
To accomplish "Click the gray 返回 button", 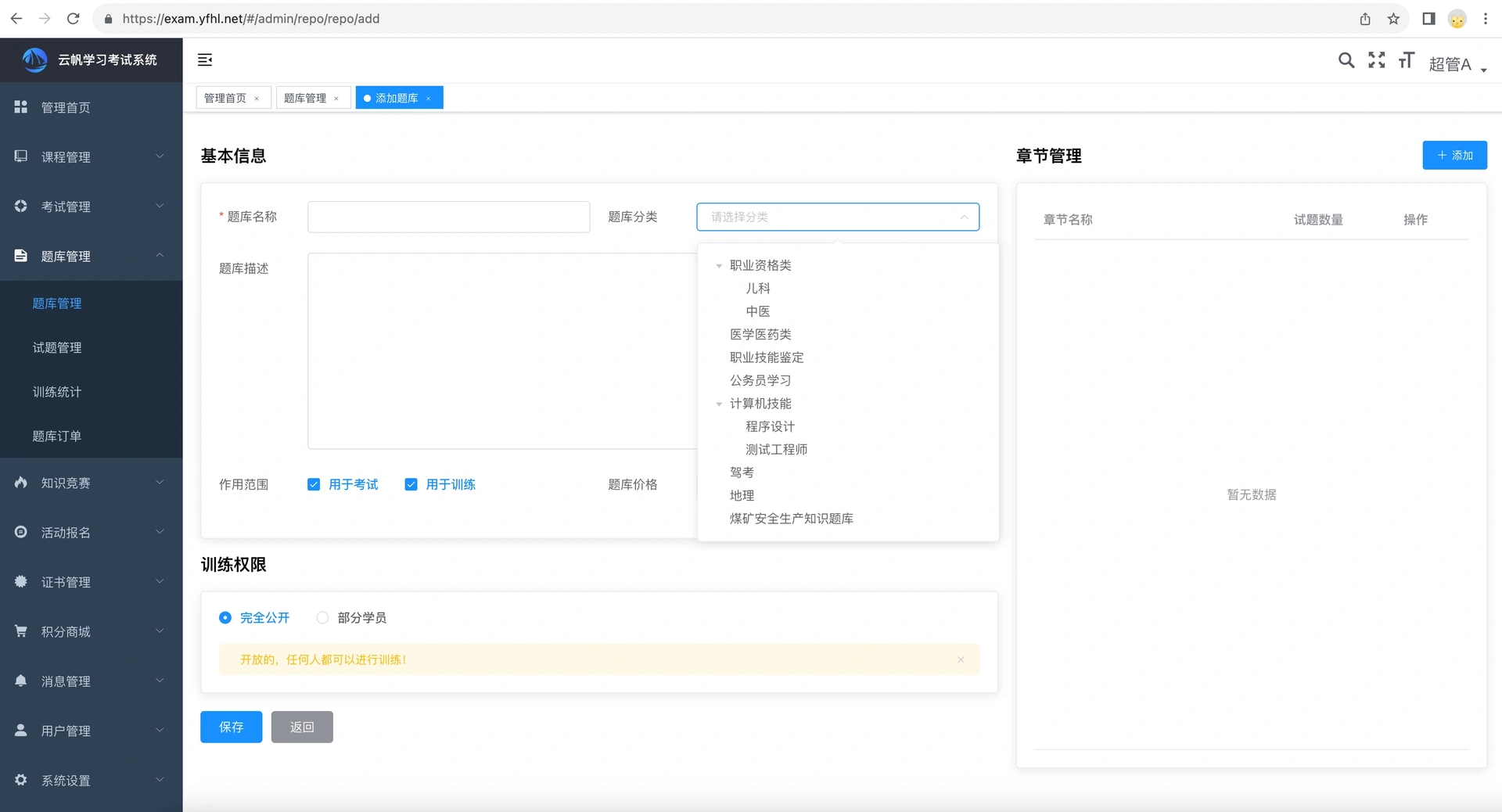I will (302, 727).
